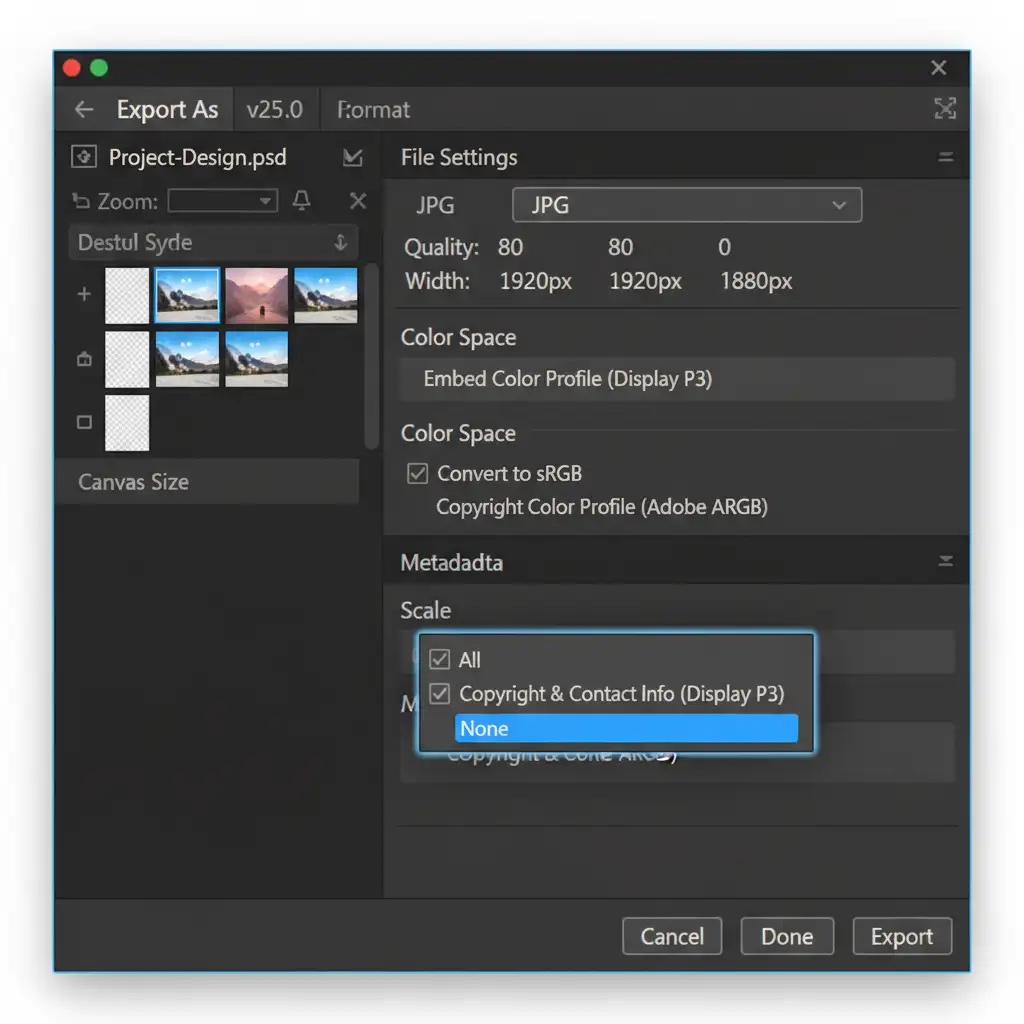This screenshot has height=1024, width=1024.
Task: Select the pink sunset canyon thumbnail
Action: pos(256,295)
